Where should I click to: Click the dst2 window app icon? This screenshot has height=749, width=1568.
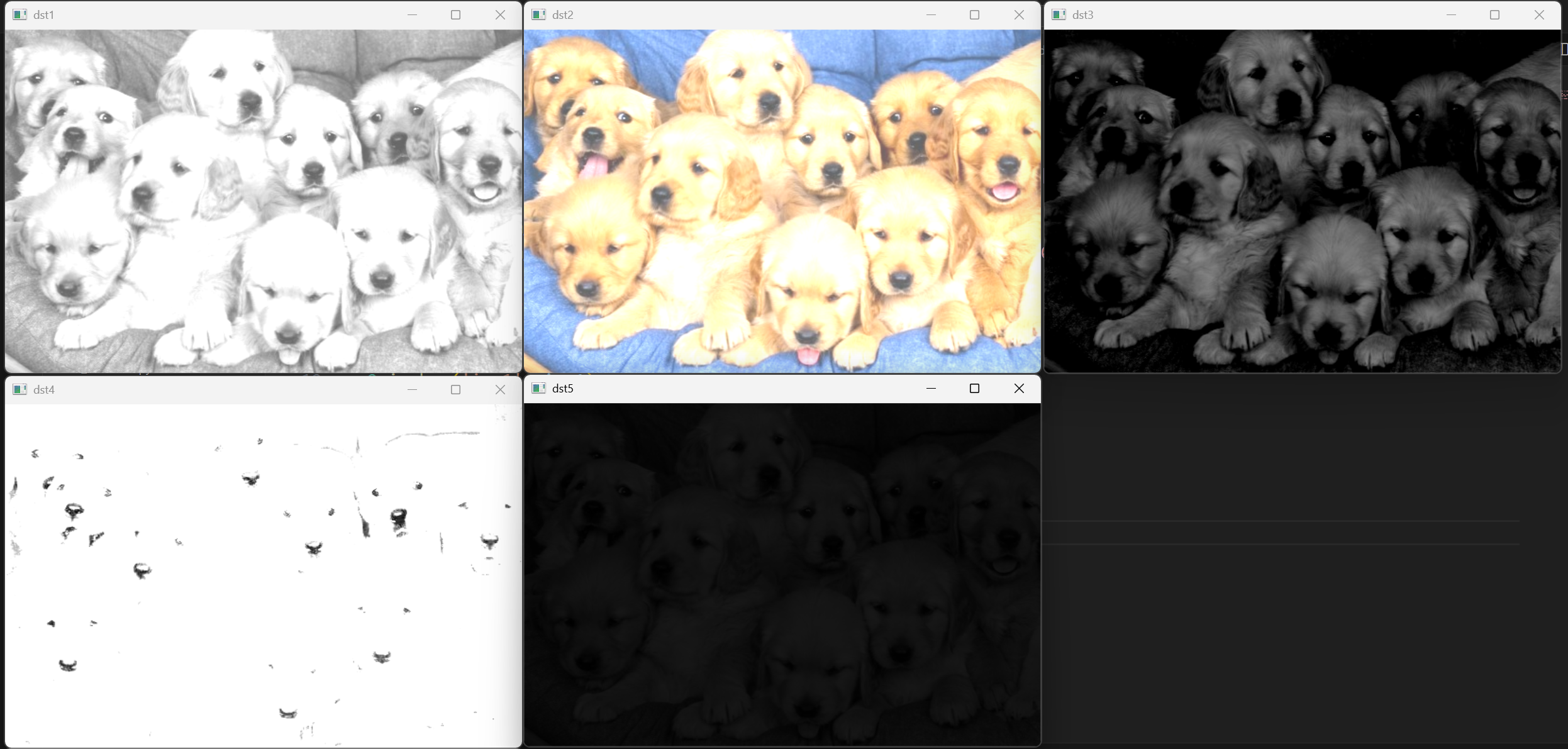point(538,14)
